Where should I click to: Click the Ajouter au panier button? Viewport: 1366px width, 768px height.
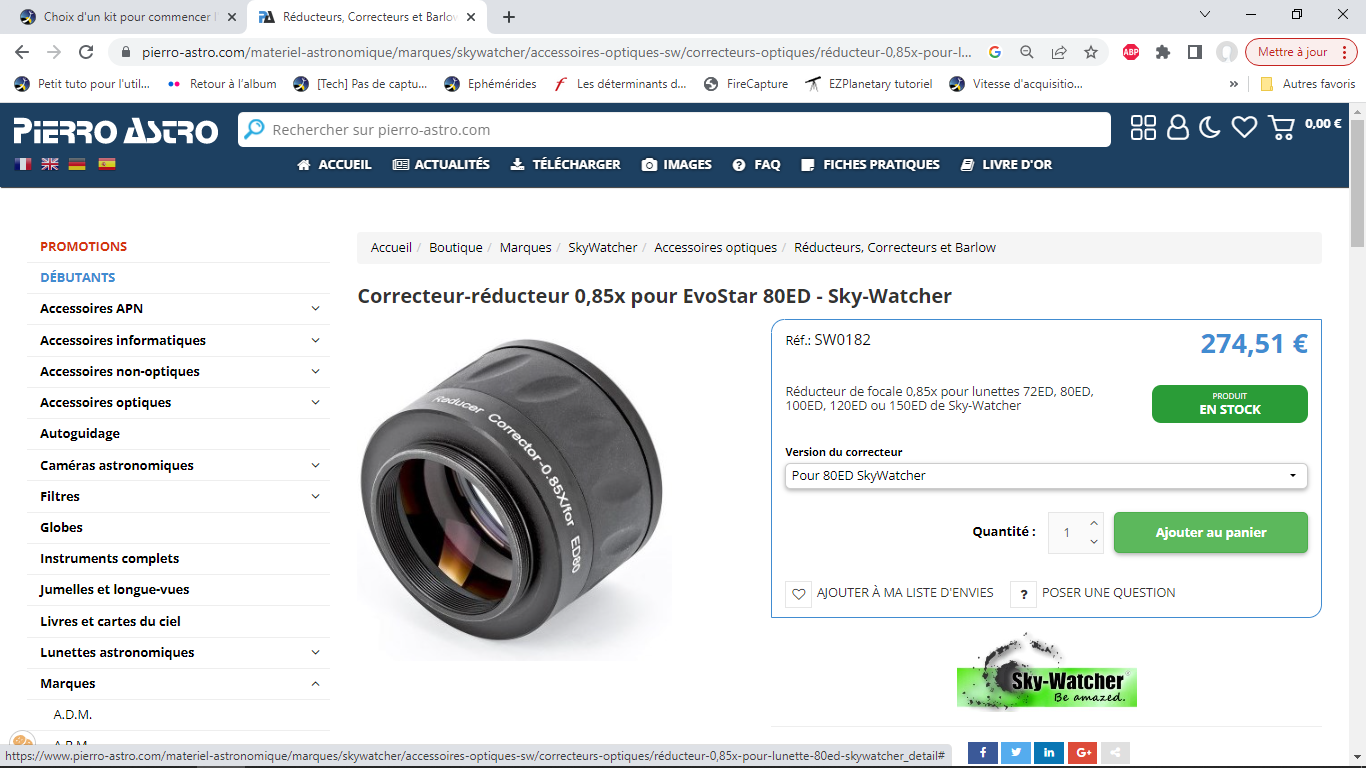click(1211, 533)
